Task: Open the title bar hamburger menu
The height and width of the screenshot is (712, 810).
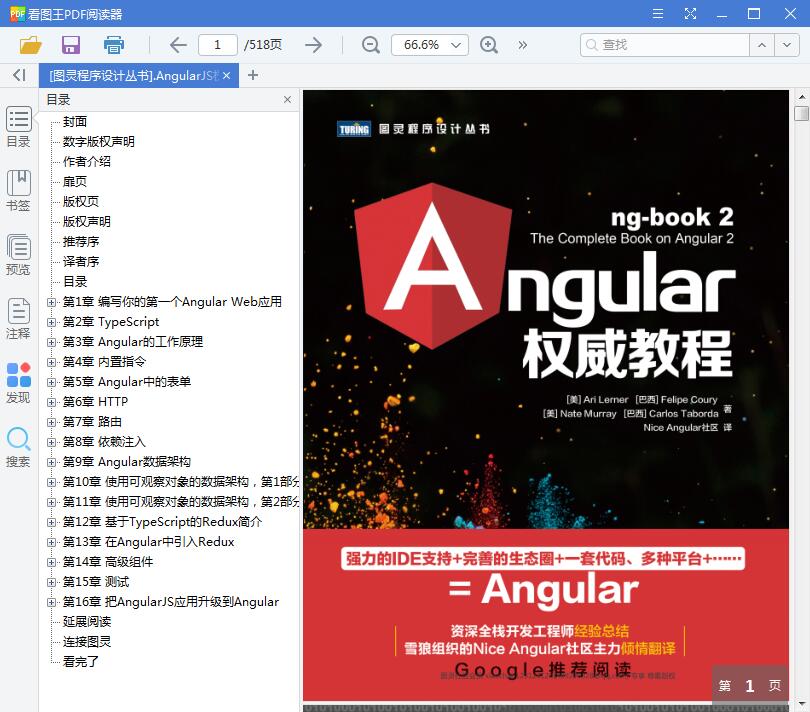Action: click(x=658, y=13)
